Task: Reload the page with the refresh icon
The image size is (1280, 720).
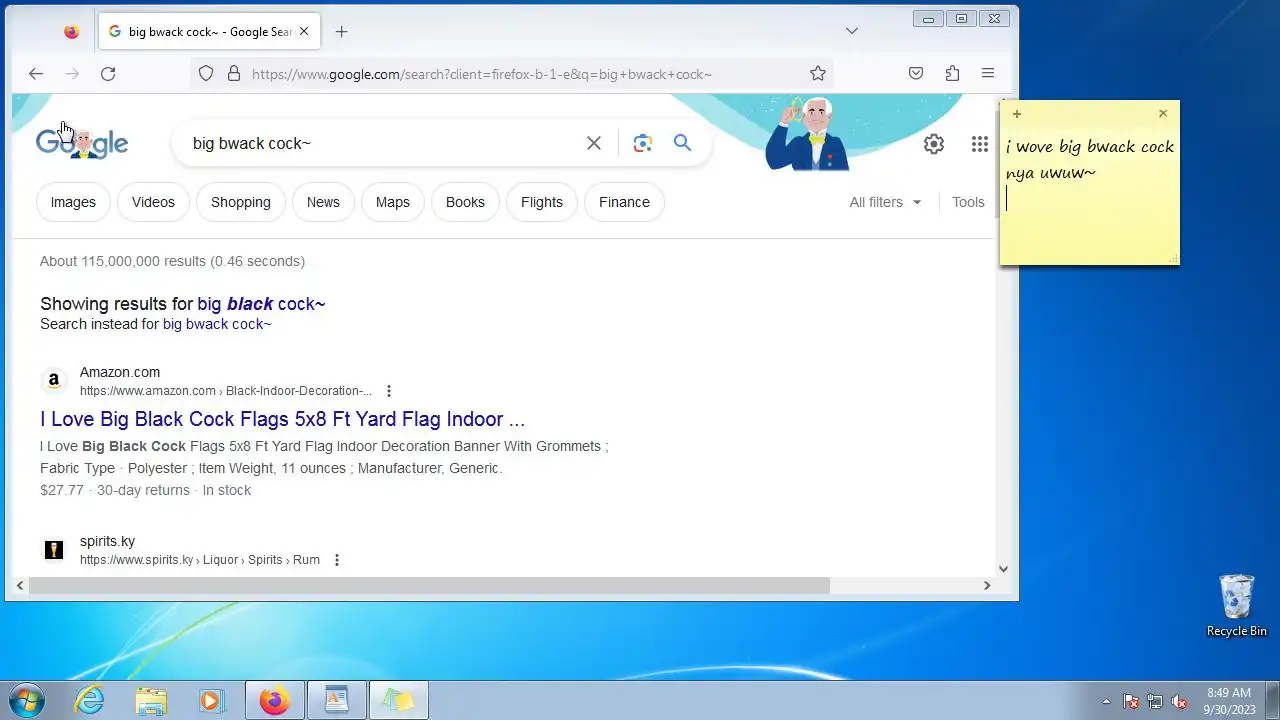Action: click(x=108, y=73)
